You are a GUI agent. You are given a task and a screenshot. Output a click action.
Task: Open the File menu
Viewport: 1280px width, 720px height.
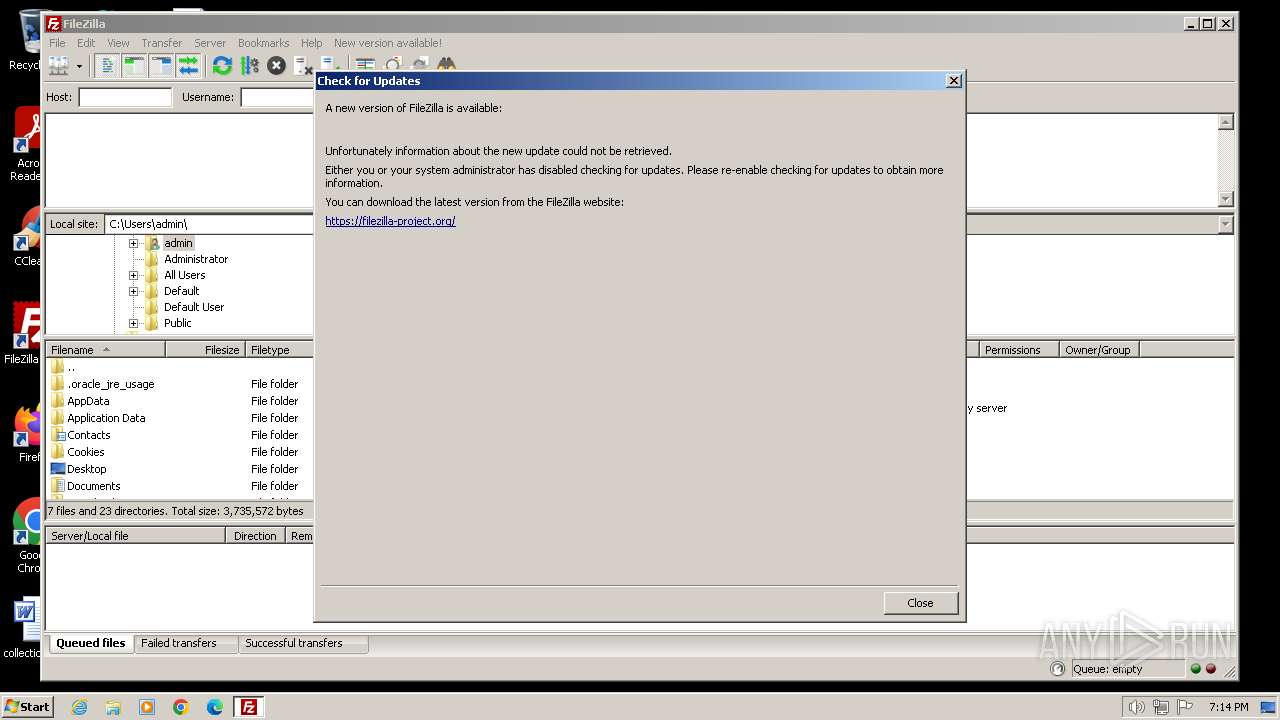57,43
